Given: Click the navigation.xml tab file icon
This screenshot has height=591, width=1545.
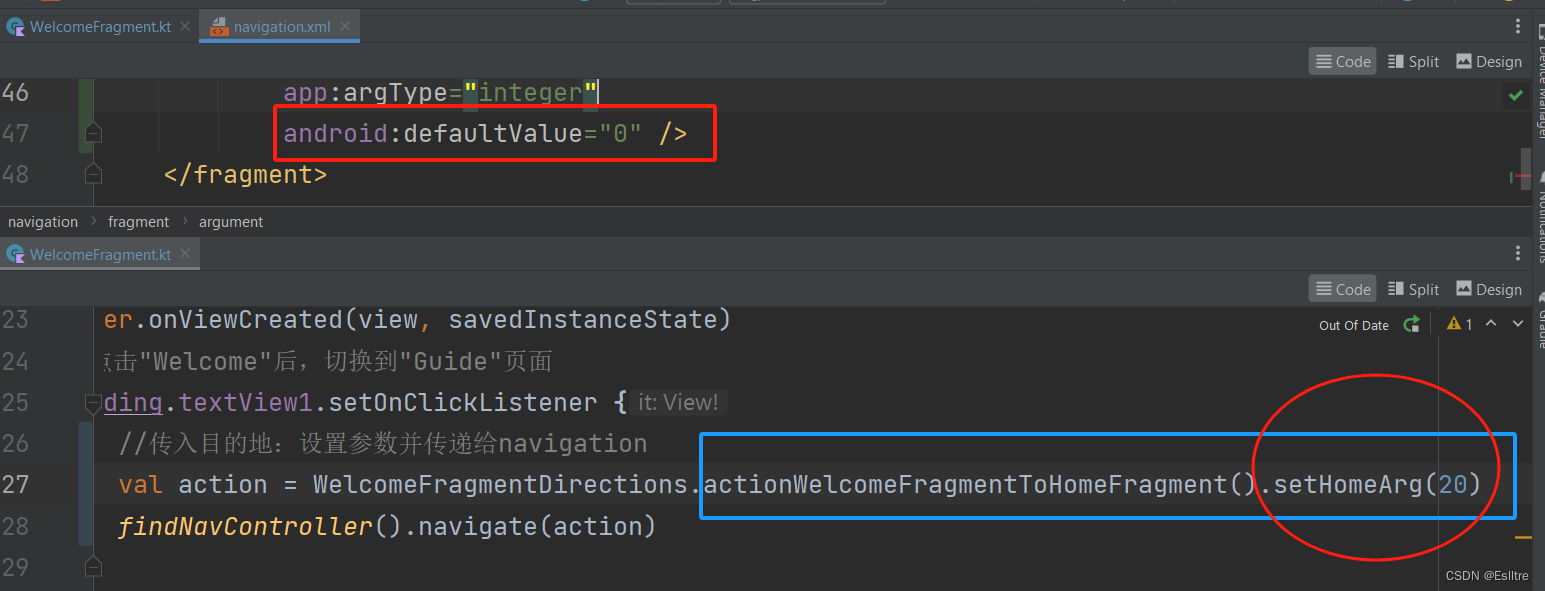Looking at the screenshot, I should (x=219, y=26).
